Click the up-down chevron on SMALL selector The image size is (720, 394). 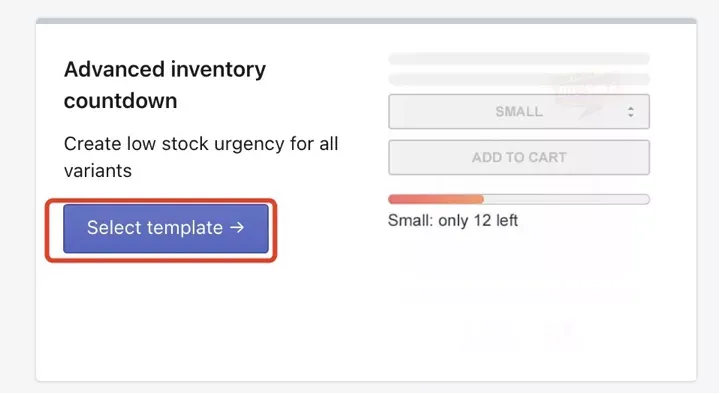[x=631, y=112]
